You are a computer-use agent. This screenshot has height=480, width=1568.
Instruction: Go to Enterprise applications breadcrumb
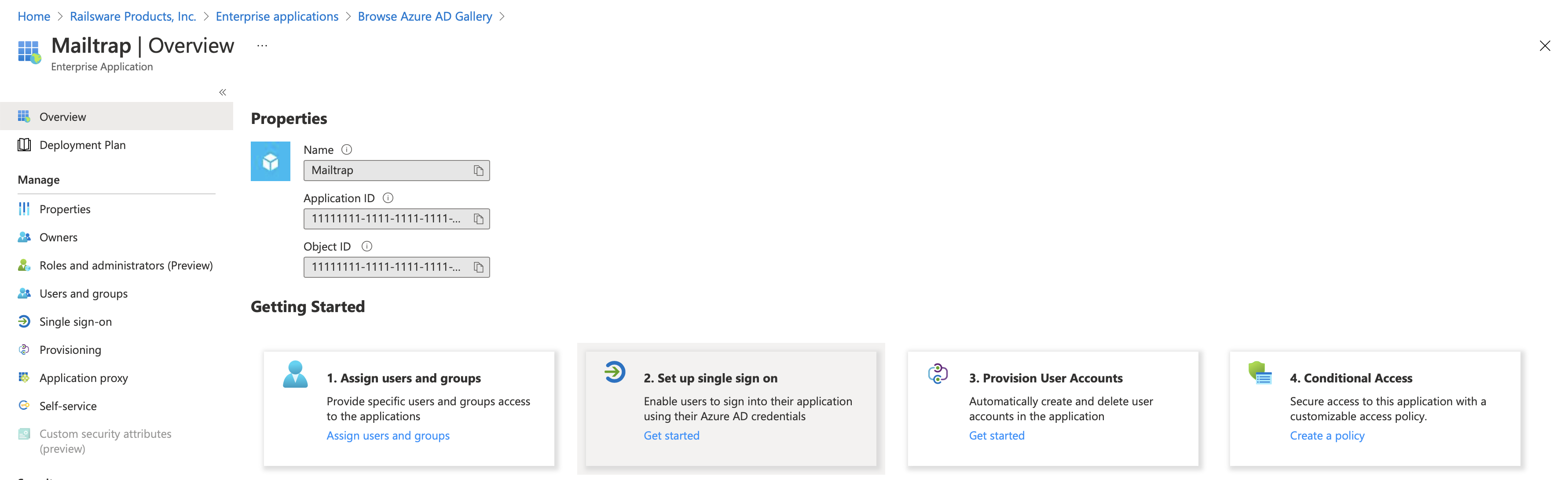(277, 16)
